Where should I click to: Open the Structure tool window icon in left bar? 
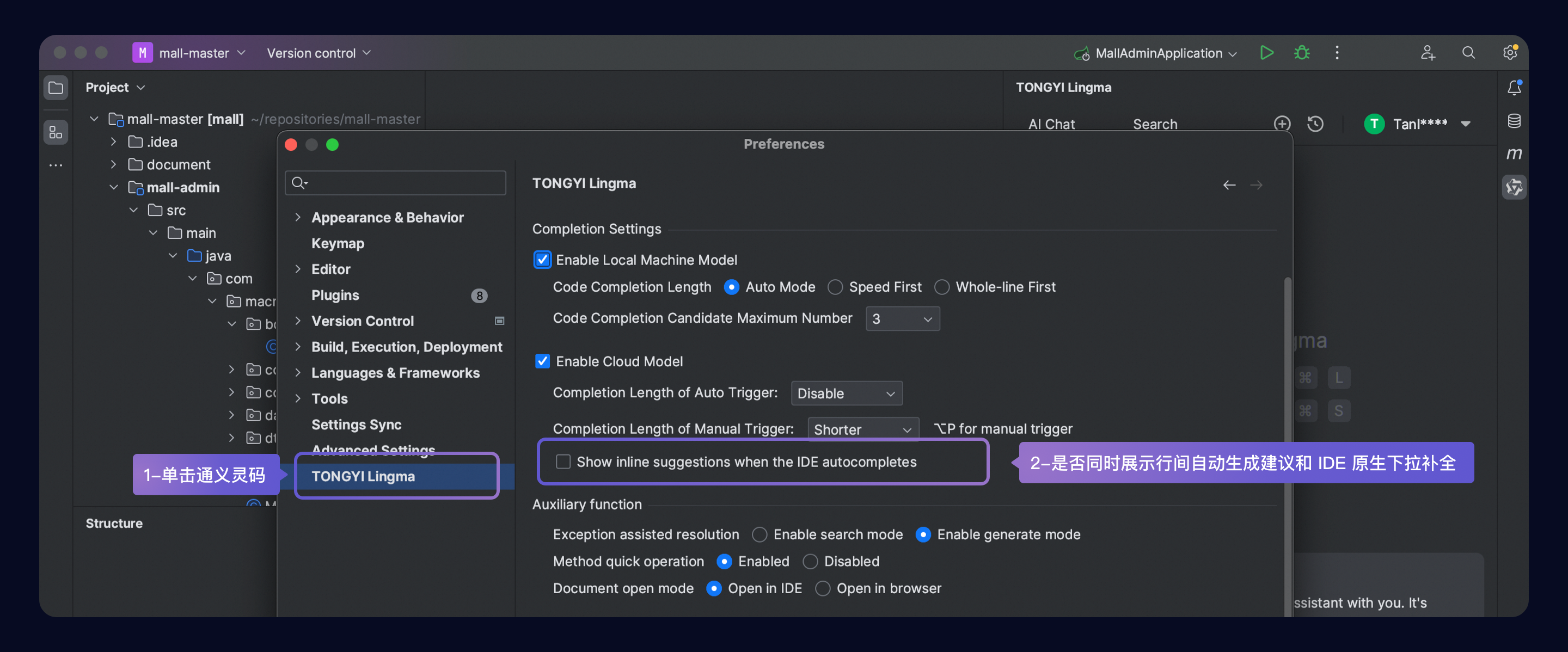pyautogui.click(x=56, y=132)
